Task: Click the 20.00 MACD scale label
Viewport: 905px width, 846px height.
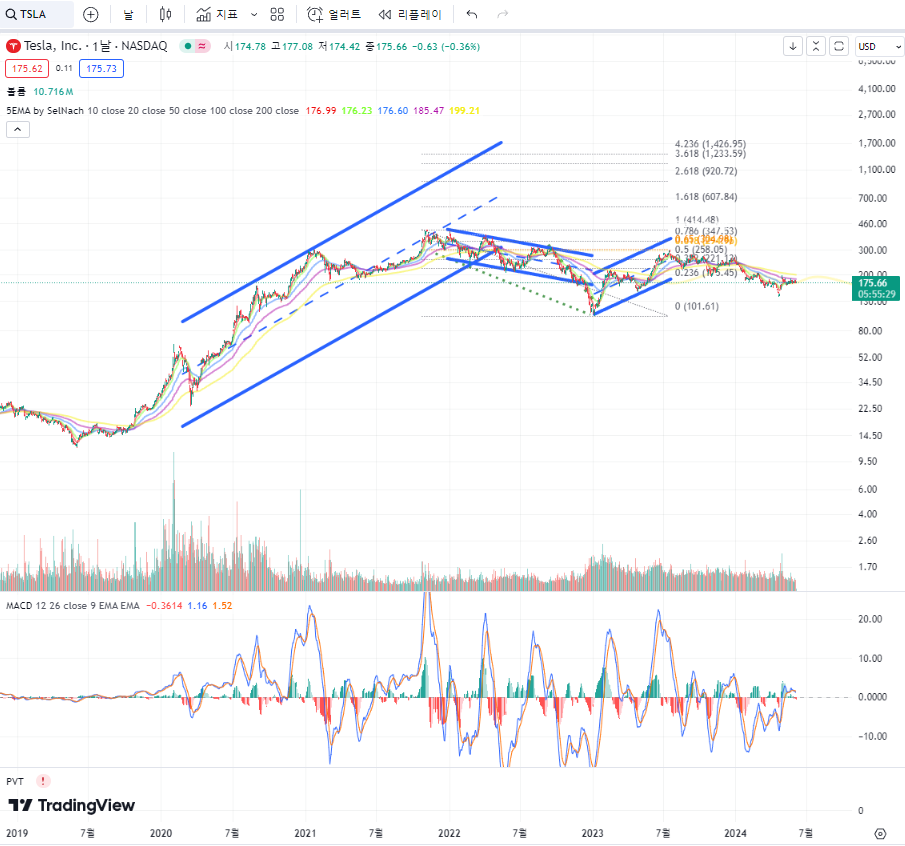Action: coord(870,619)
